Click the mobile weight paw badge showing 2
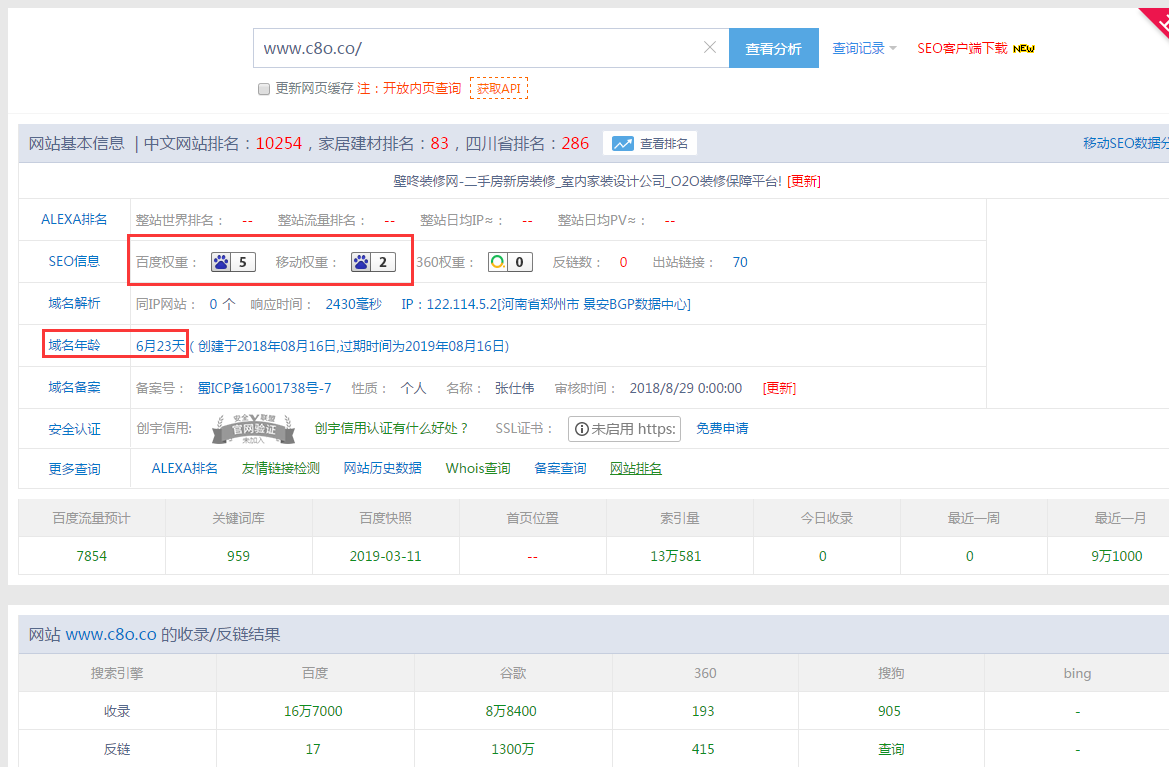 pos(373,262)
